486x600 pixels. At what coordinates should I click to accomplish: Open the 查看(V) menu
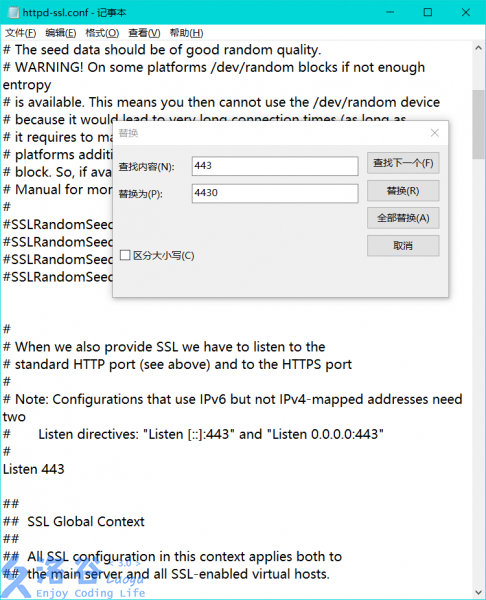tap(144, 33)
